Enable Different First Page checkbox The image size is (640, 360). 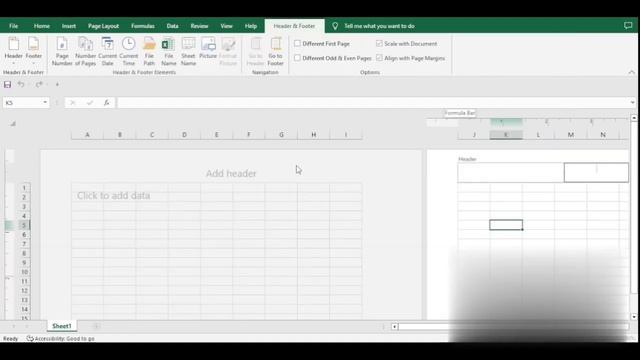click(x=297, y=43)
